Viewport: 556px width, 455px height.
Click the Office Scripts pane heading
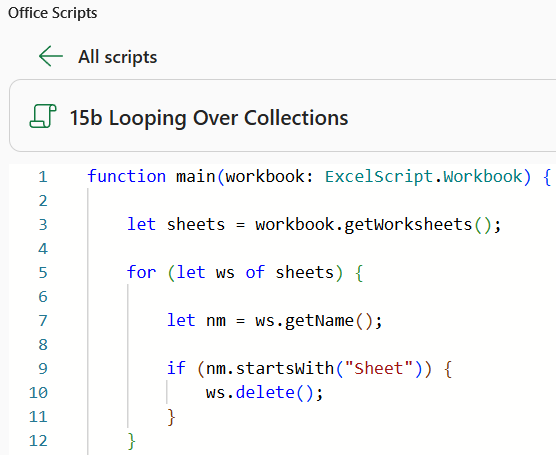click(52, 13)
